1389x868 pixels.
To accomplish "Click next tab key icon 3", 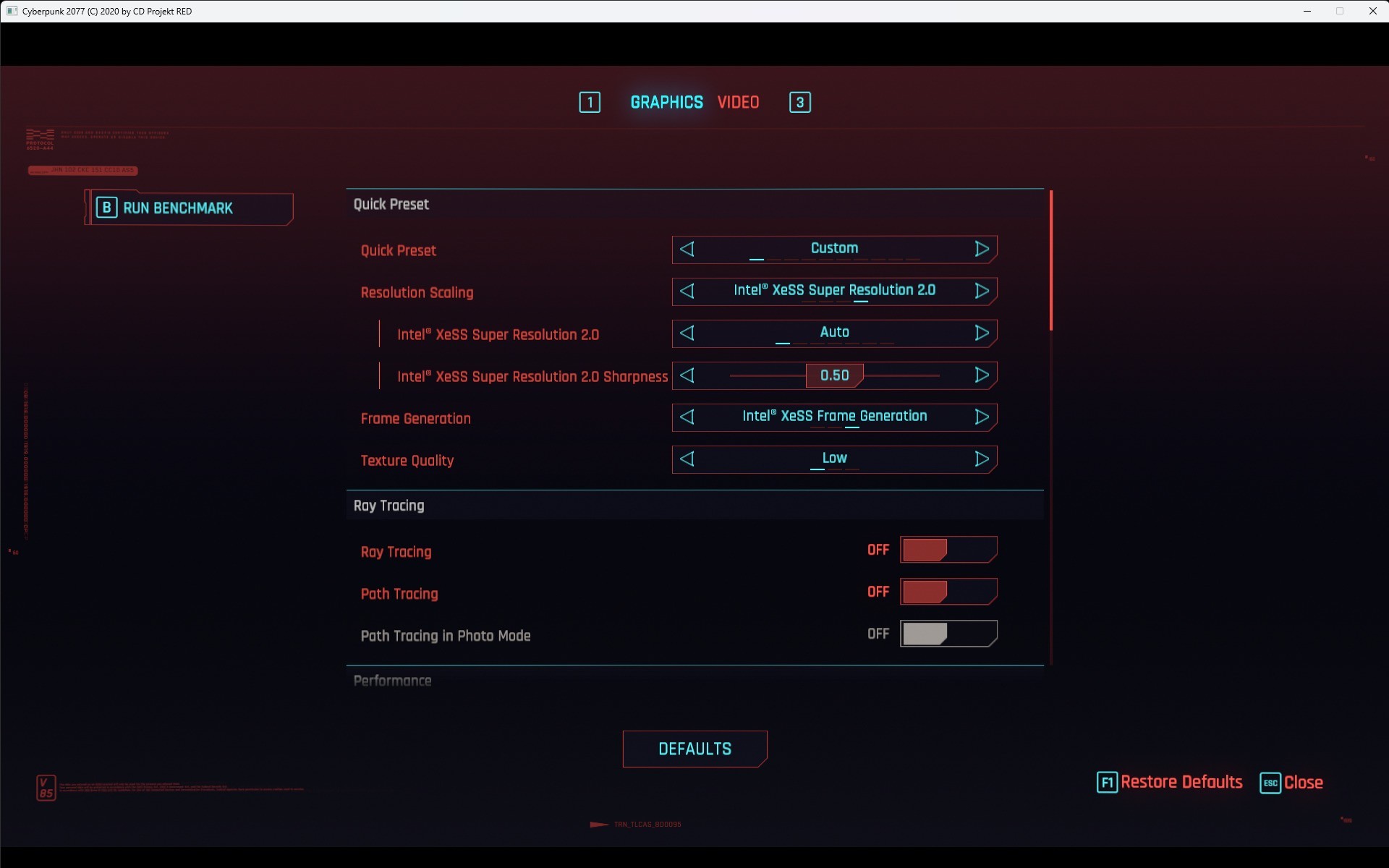I will tap(799, 103).
